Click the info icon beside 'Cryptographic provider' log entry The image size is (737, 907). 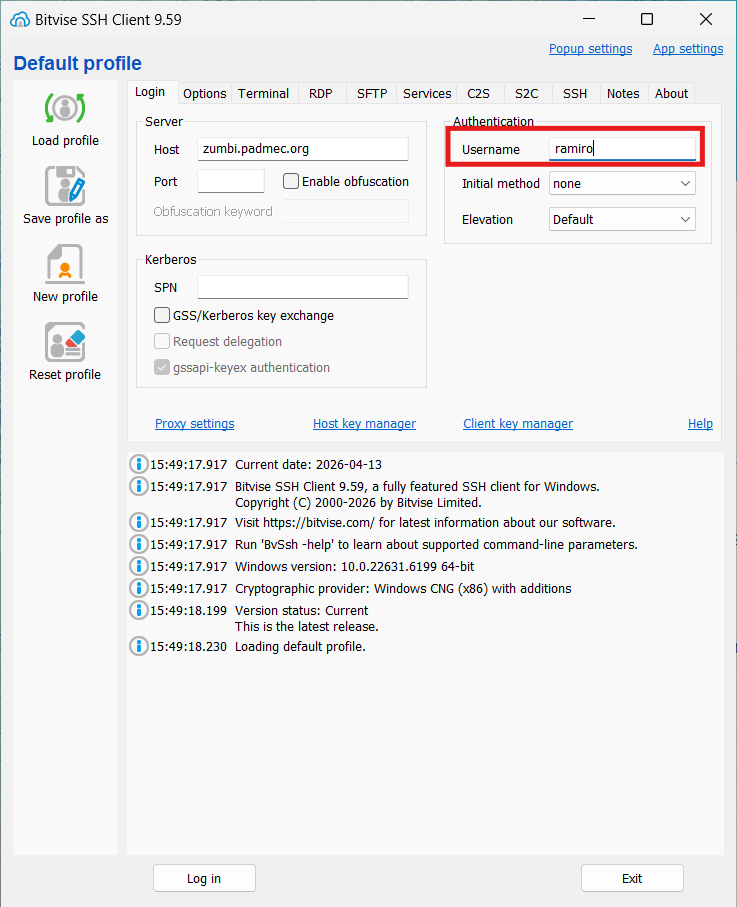tap(138, 588)
